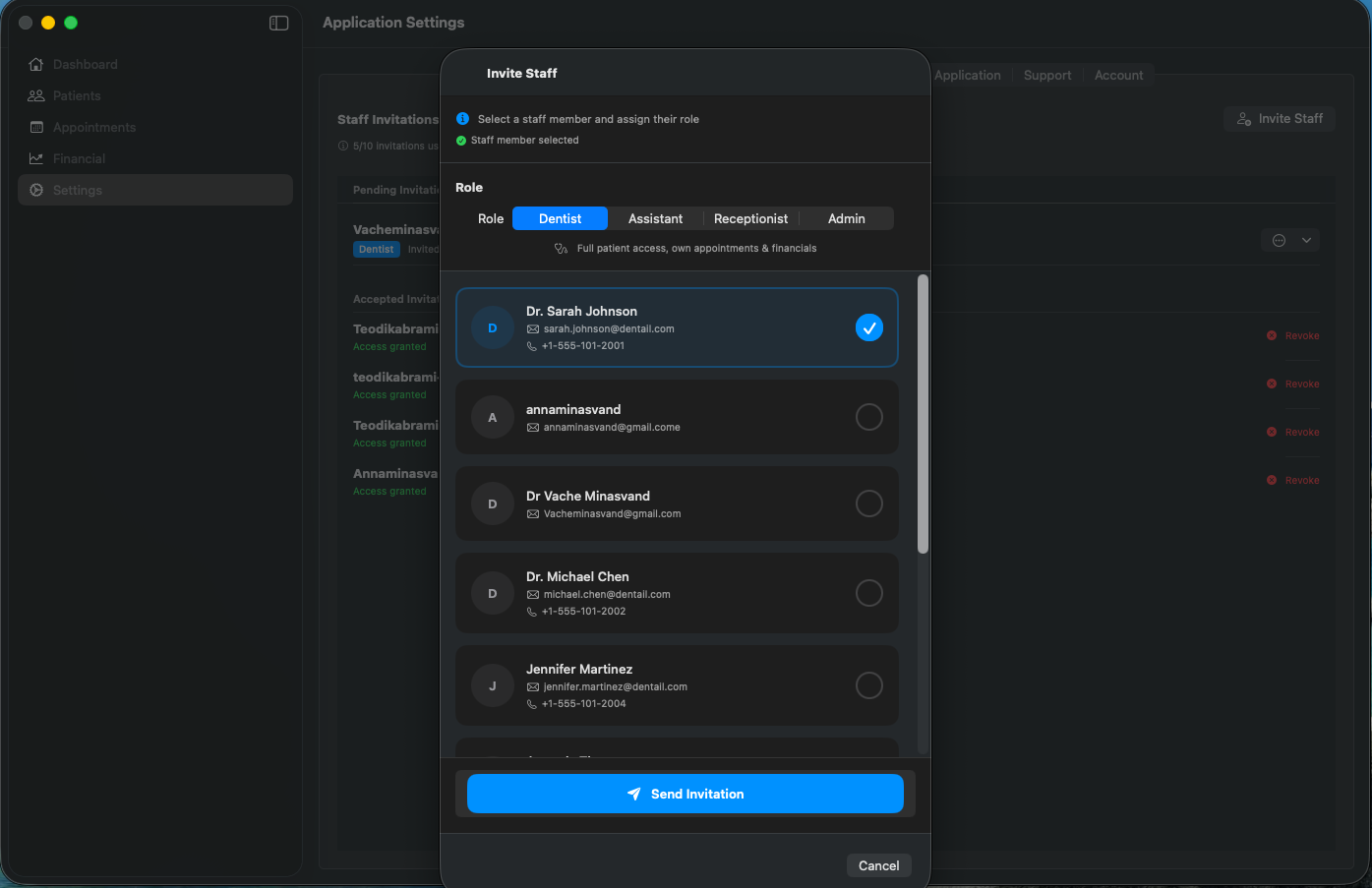Switch to the Support tab

[1046, 75]
